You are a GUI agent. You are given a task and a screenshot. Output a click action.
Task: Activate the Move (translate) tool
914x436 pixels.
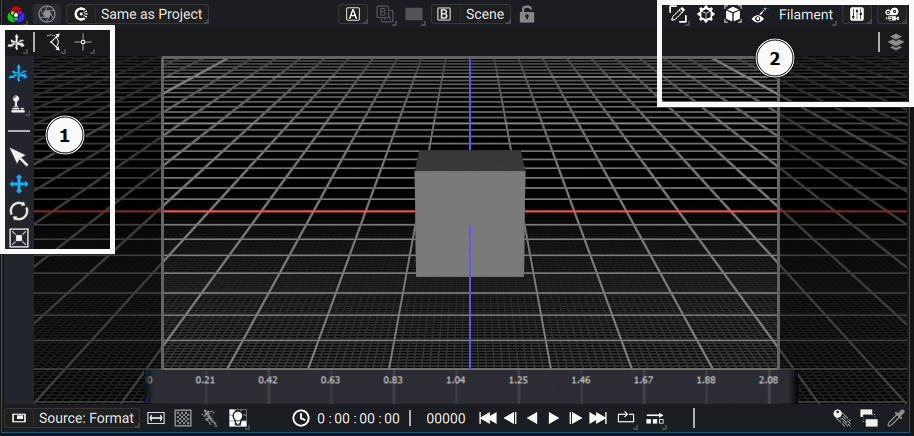19,185
